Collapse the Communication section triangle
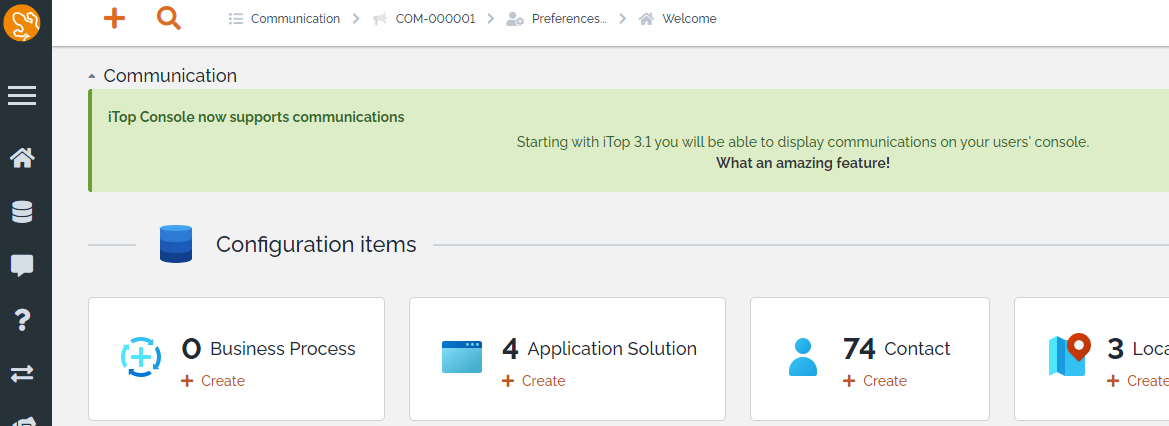1169x426 pixels. coord(92,77)
